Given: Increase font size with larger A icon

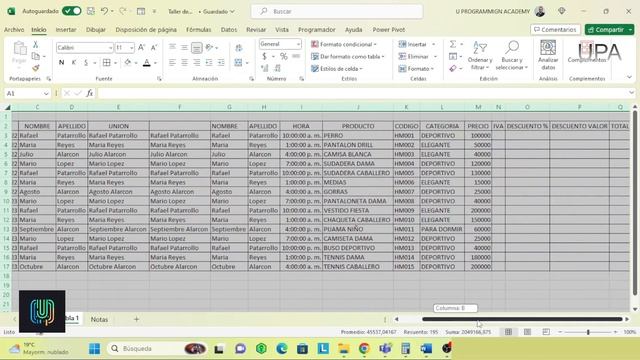Looking at the screenshot, I should (141, 48).
